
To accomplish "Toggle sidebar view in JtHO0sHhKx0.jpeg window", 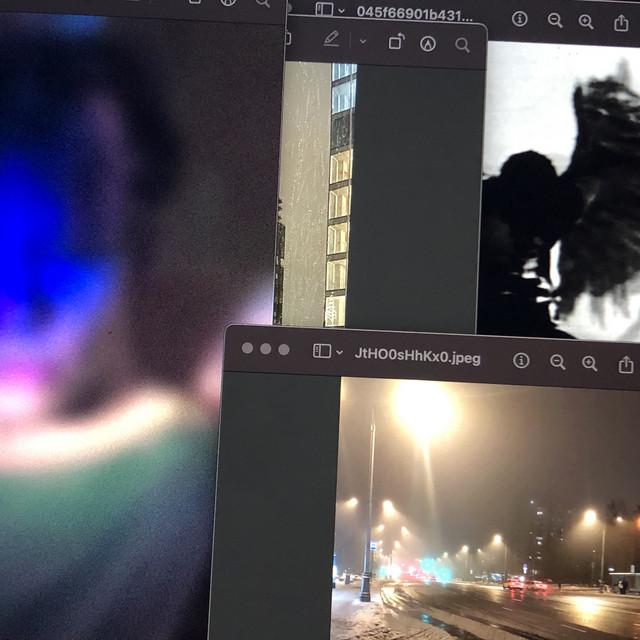I will (322, 351).
